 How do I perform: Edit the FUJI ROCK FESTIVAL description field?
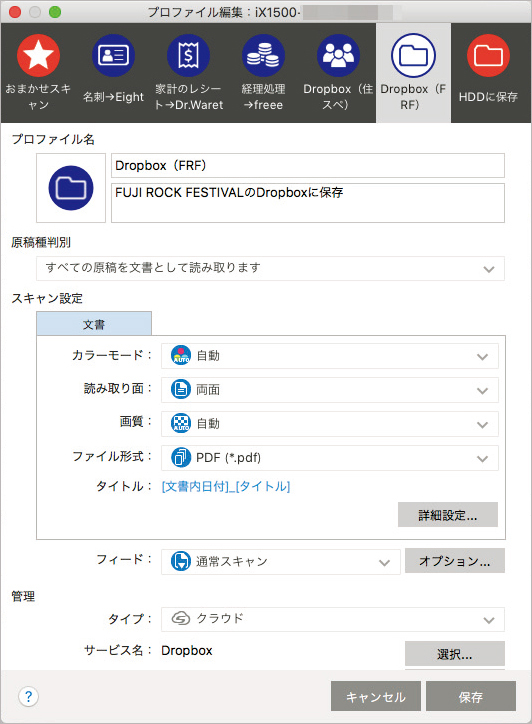[308, 203]
